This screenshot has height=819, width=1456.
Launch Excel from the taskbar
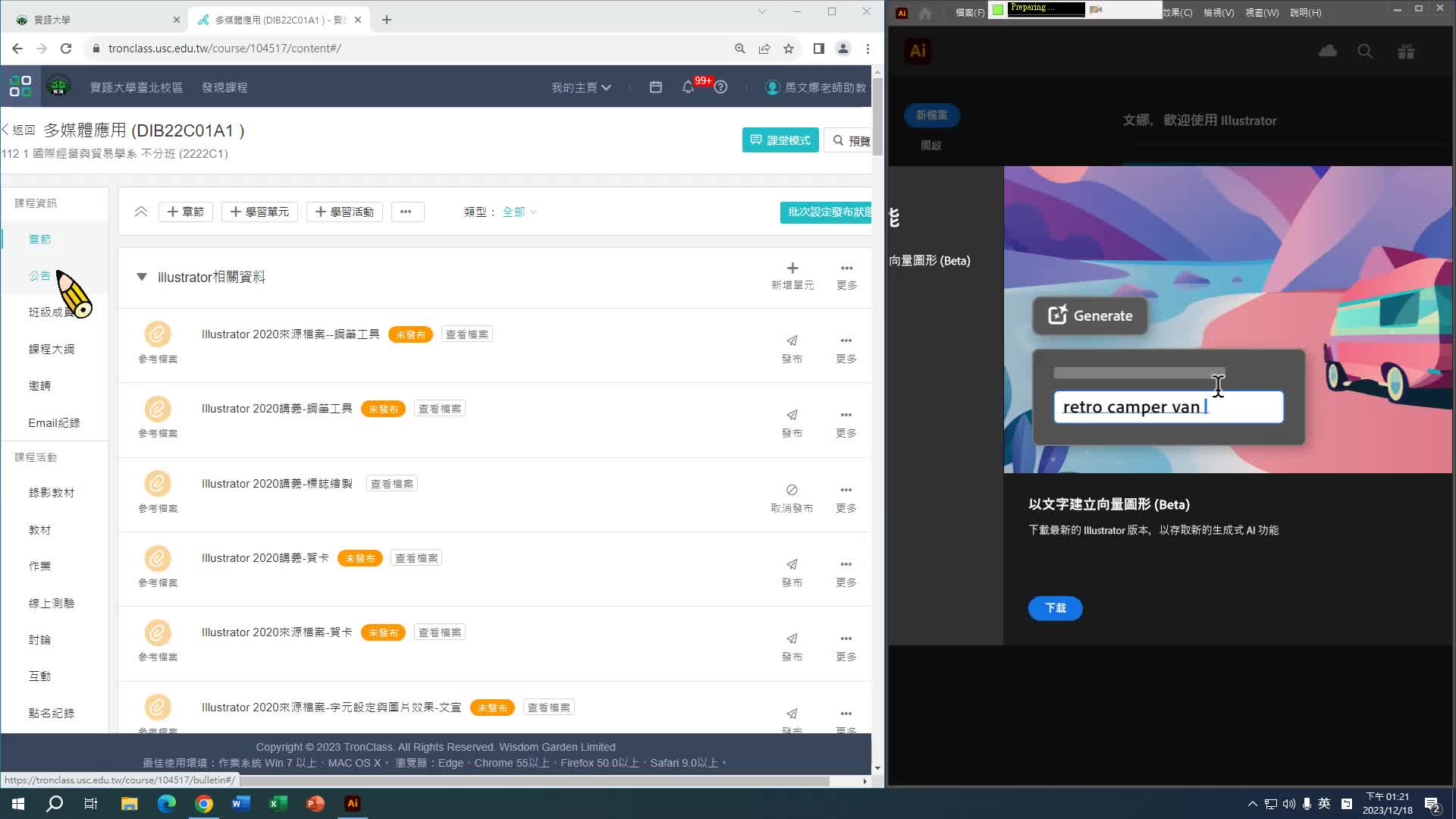click(278, 803)
